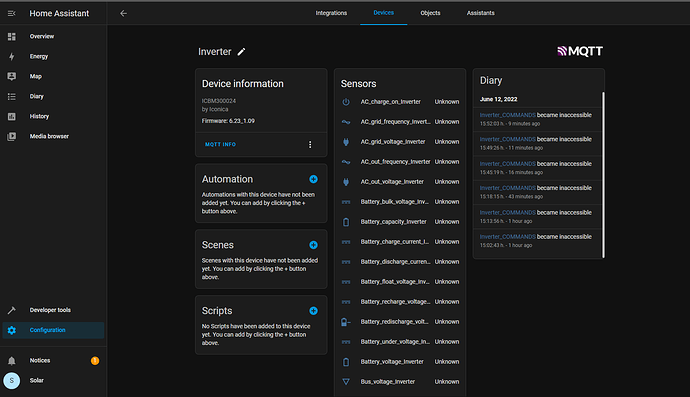The width and height of the screenshot is (690, 397).
Task: Click the MQTT INFO button
Action: 220,144
